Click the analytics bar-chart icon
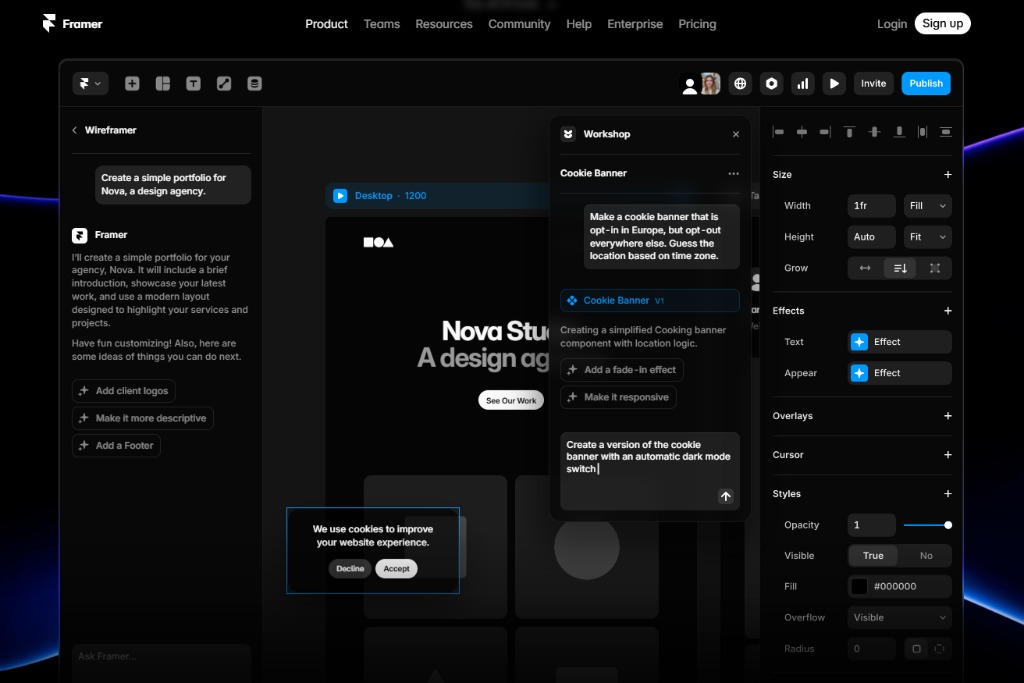1024x683 pixels. click(x=803, y=83)
